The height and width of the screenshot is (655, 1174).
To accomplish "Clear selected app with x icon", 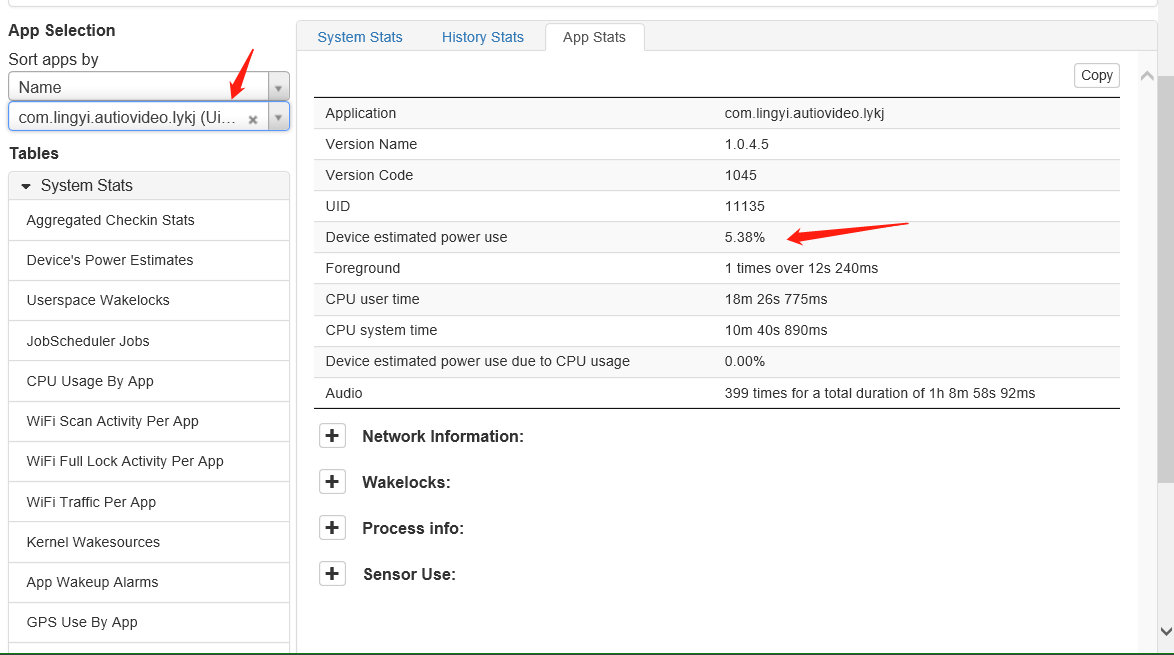I will [253, 119].
